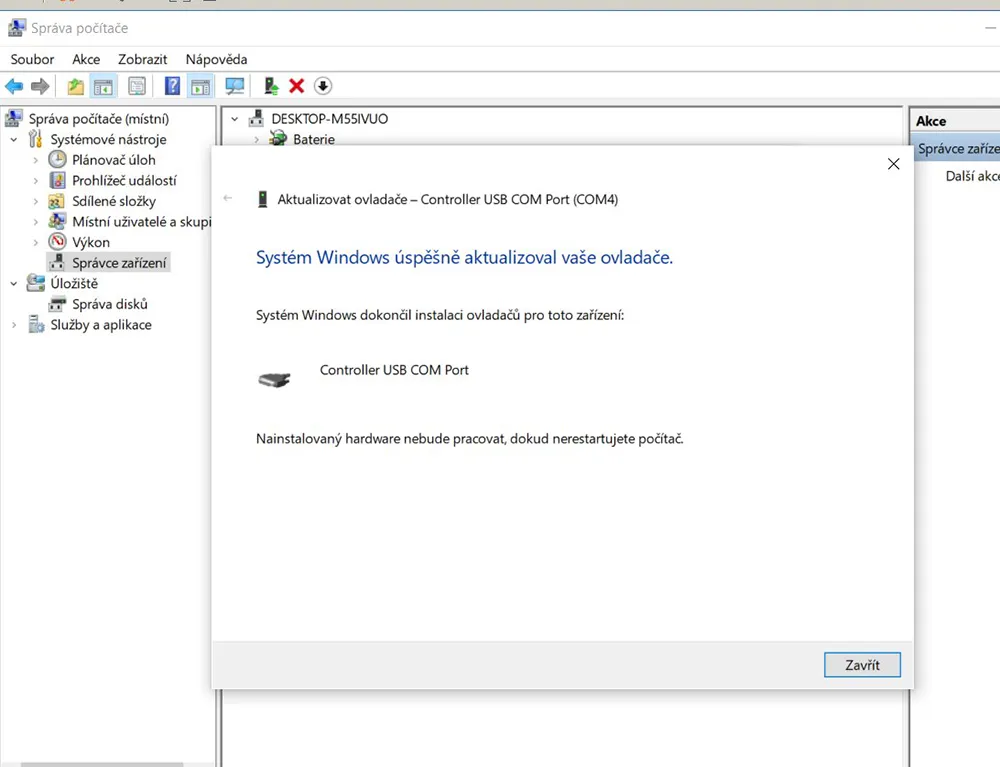Click the Back arrow toolbar icon

tap(14, 86)
